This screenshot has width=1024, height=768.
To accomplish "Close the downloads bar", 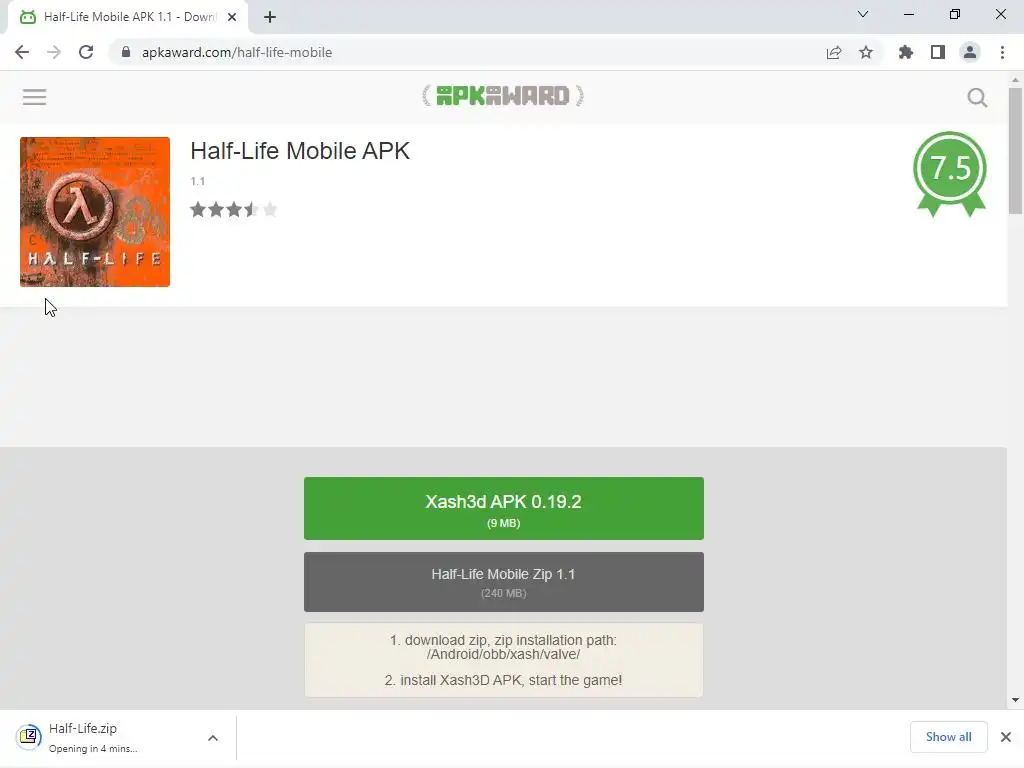I will click(x=1006, y=737).
